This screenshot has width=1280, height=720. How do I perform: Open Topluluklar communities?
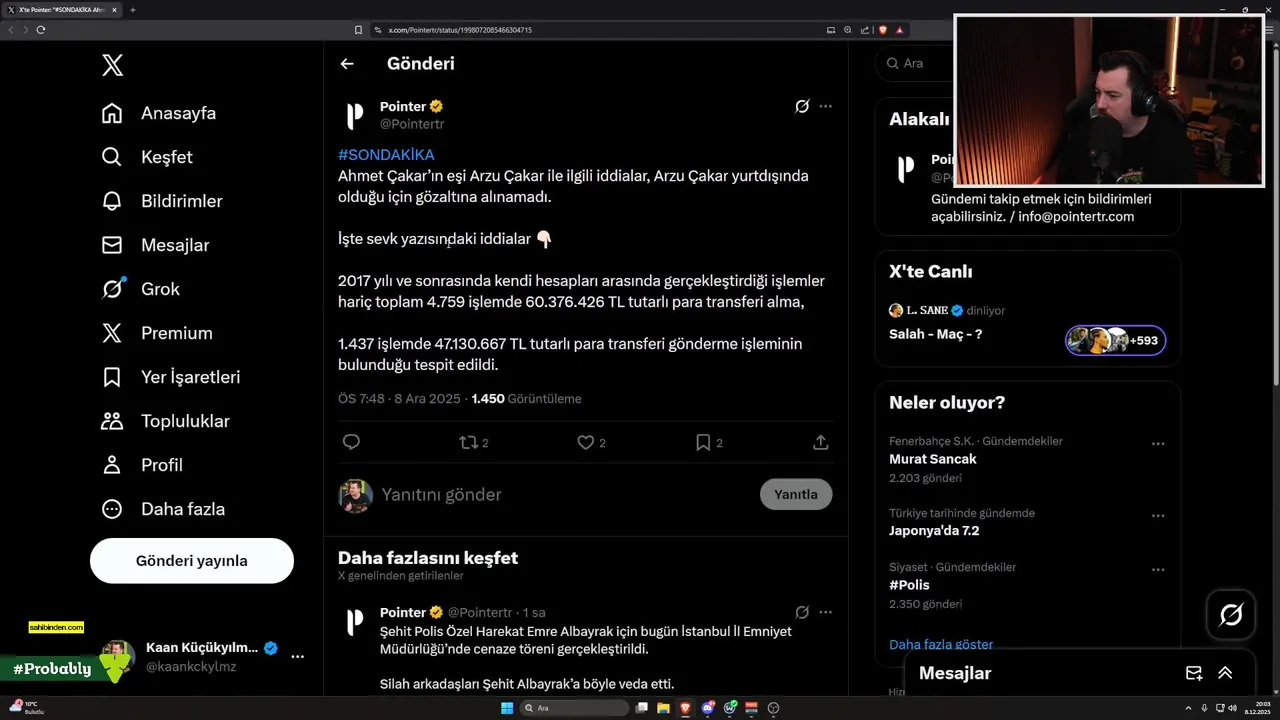166,421
